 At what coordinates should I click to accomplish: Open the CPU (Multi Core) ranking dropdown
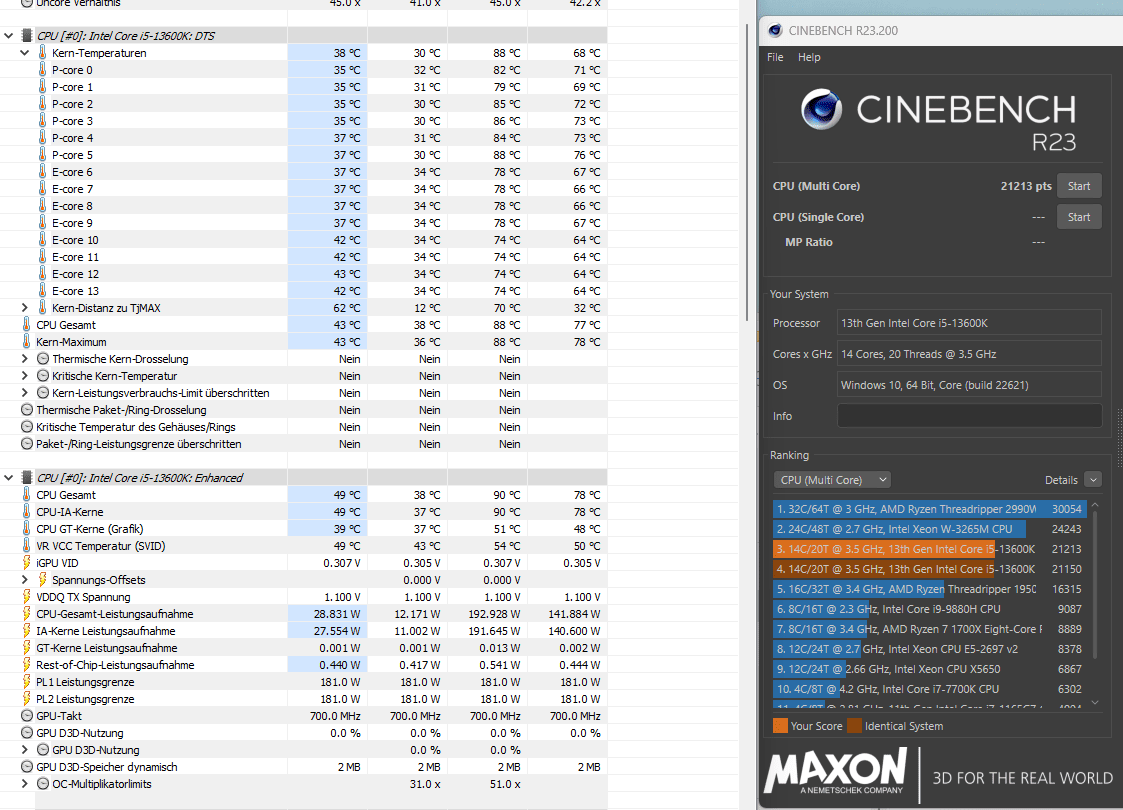click(x=832, y=480)
